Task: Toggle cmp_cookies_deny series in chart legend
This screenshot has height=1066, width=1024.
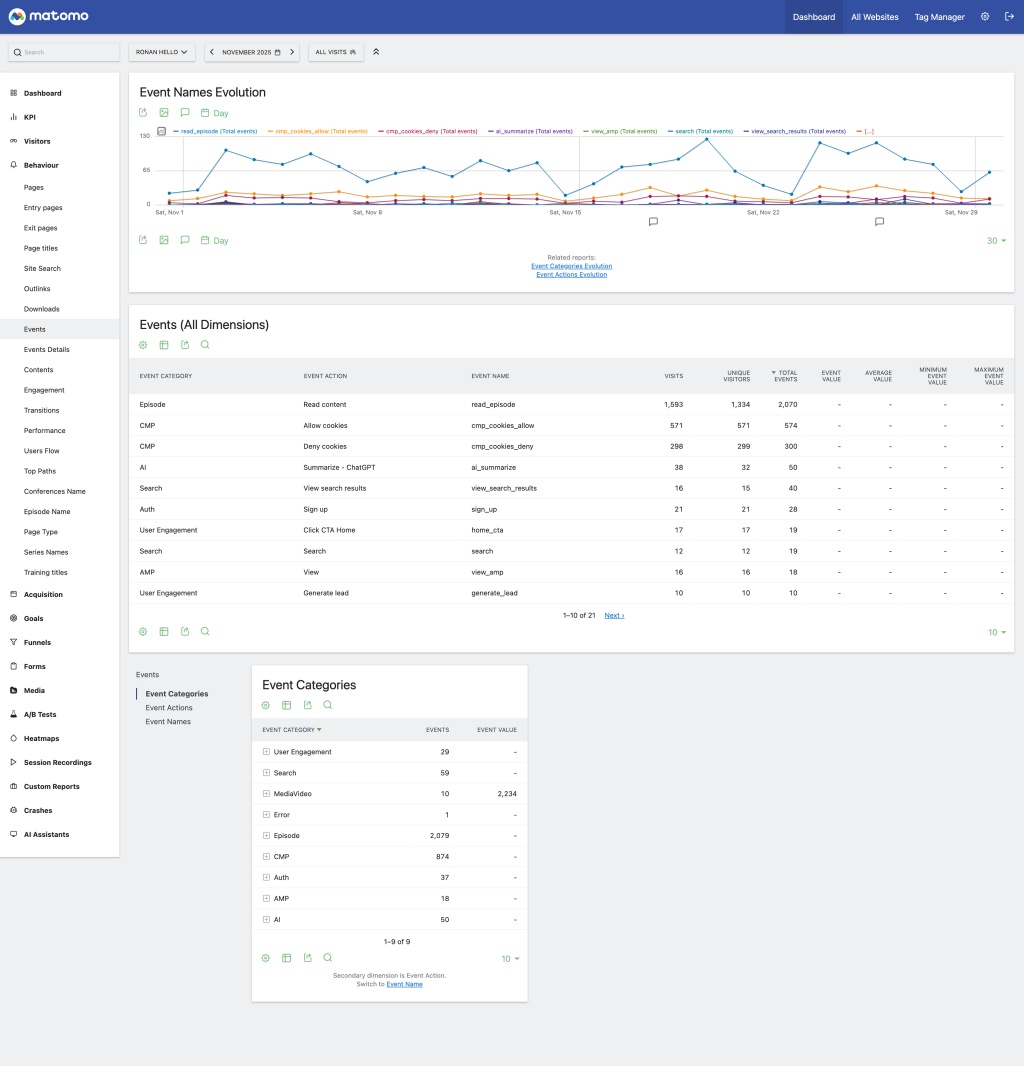Action: [x=426, y=131]
